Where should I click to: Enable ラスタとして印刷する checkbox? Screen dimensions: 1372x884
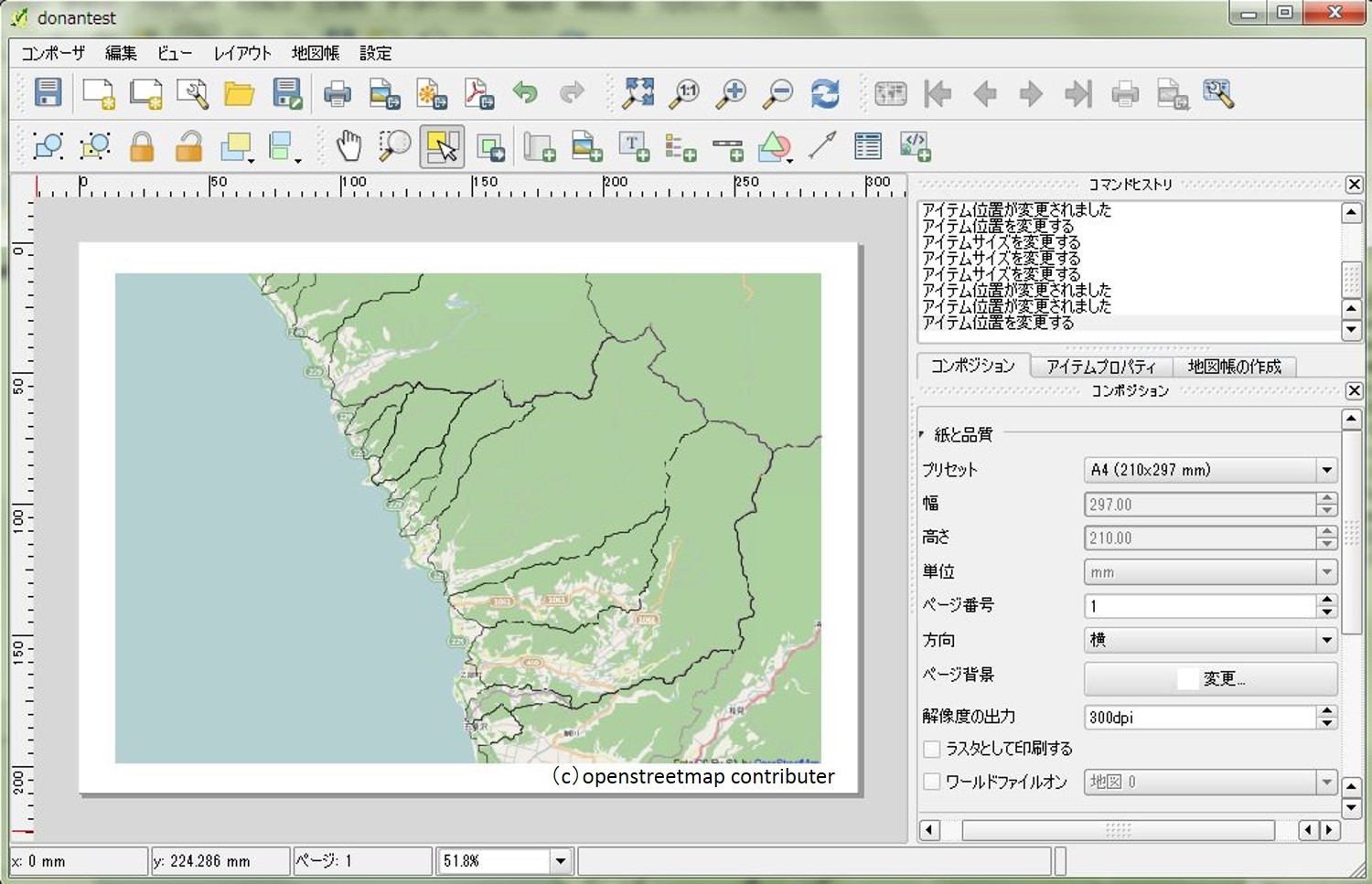[932, 749]
